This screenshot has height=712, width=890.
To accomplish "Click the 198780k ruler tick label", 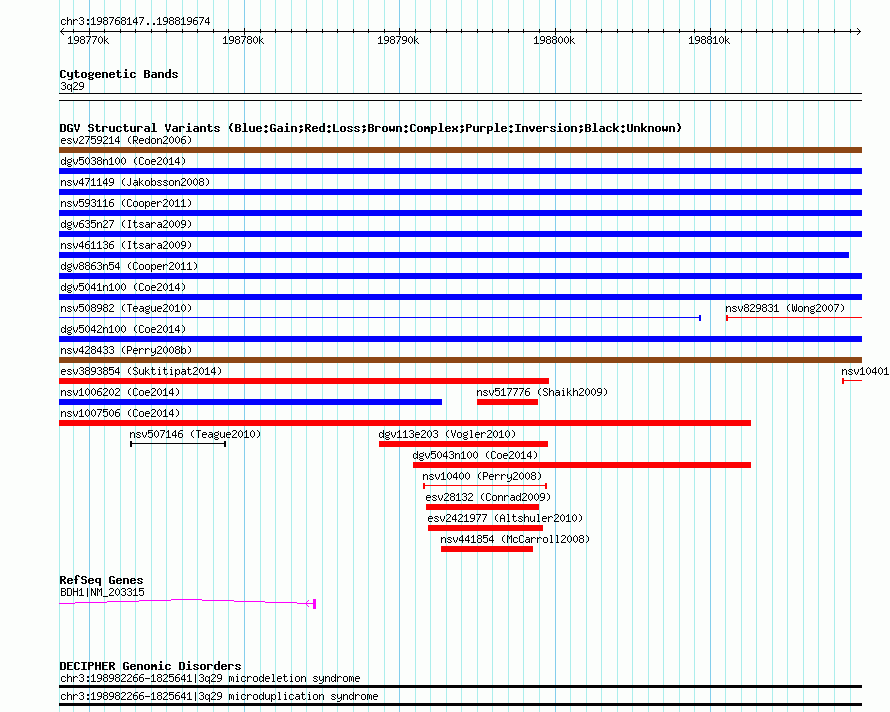I will point(243,40).
